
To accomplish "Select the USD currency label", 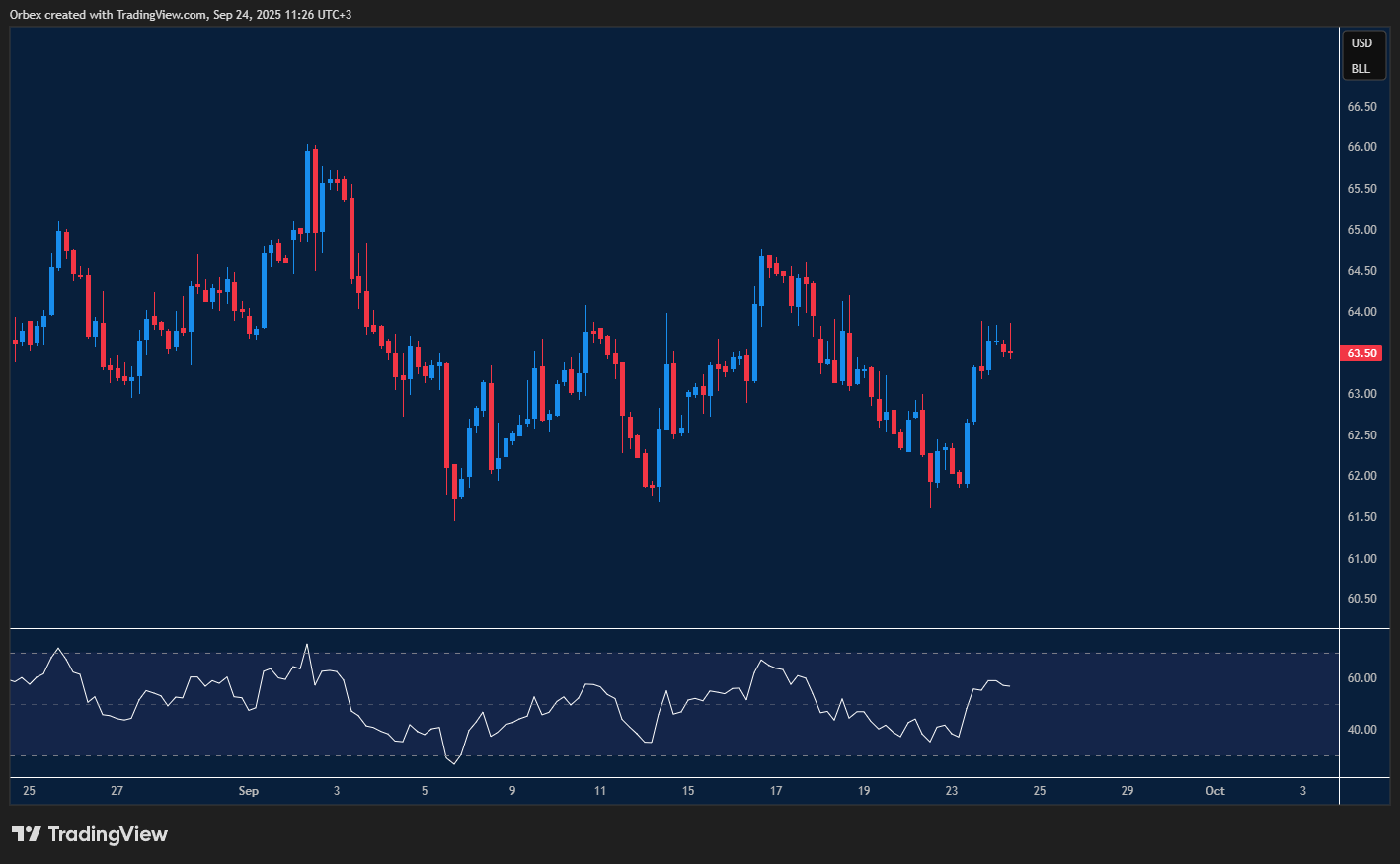I will coord(1361,43).
